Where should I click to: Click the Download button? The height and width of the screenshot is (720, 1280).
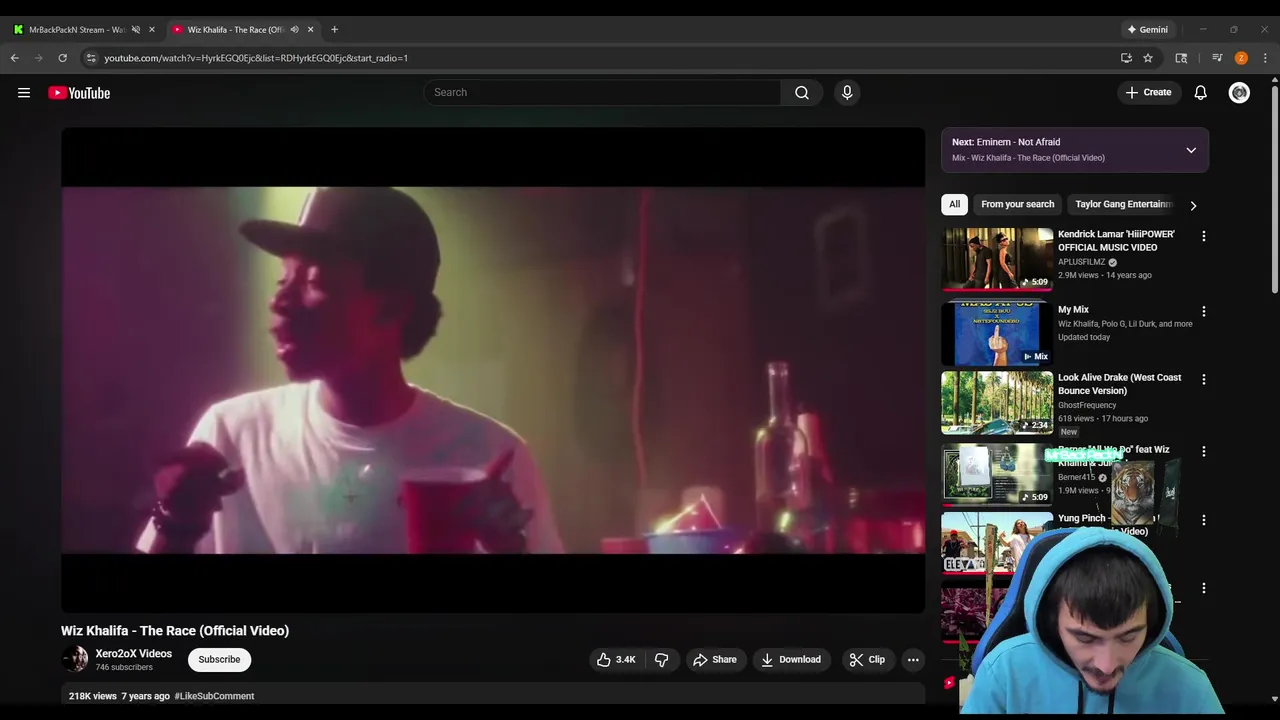pos(791,660)
